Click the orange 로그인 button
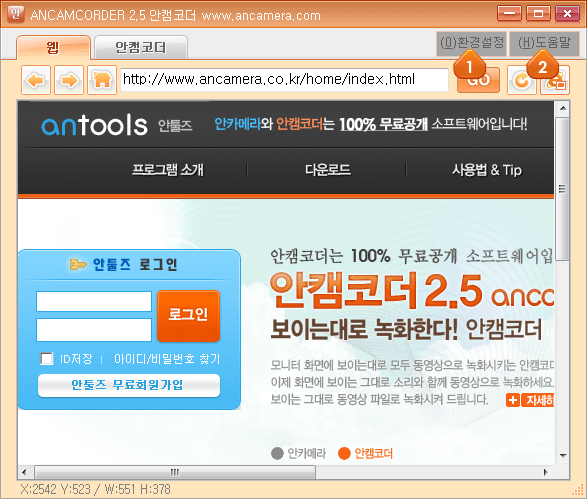 click(188, 316)
